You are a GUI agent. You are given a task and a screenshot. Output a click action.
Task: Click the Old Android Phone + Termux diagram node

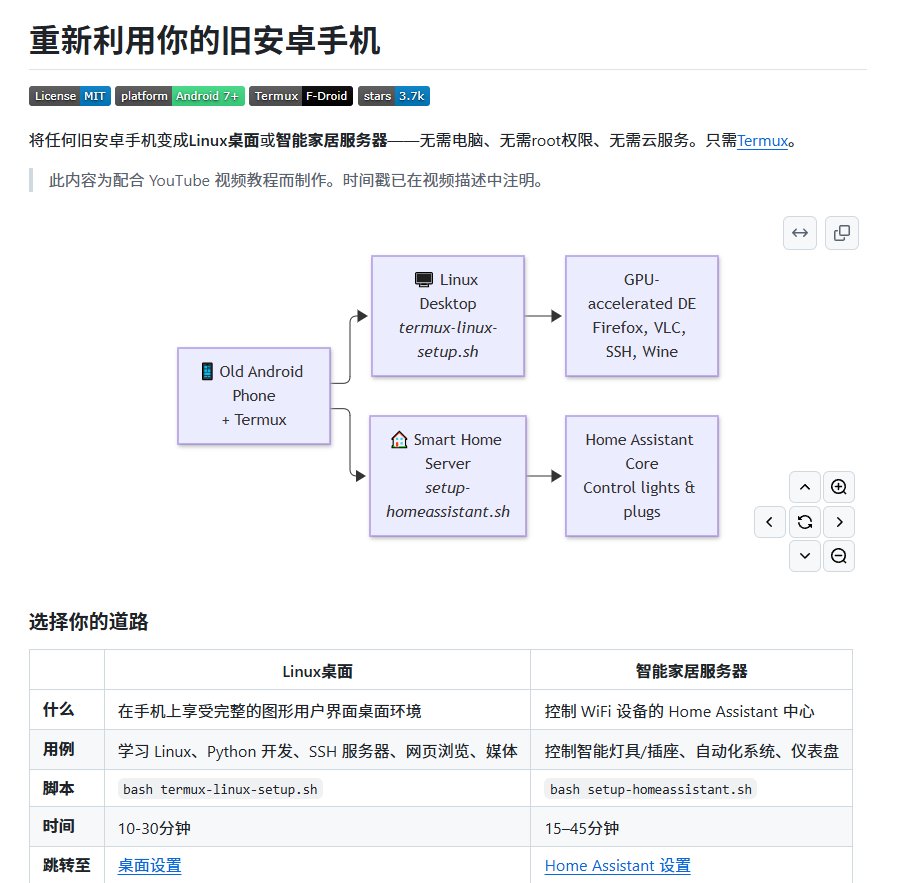coord(254,396)
